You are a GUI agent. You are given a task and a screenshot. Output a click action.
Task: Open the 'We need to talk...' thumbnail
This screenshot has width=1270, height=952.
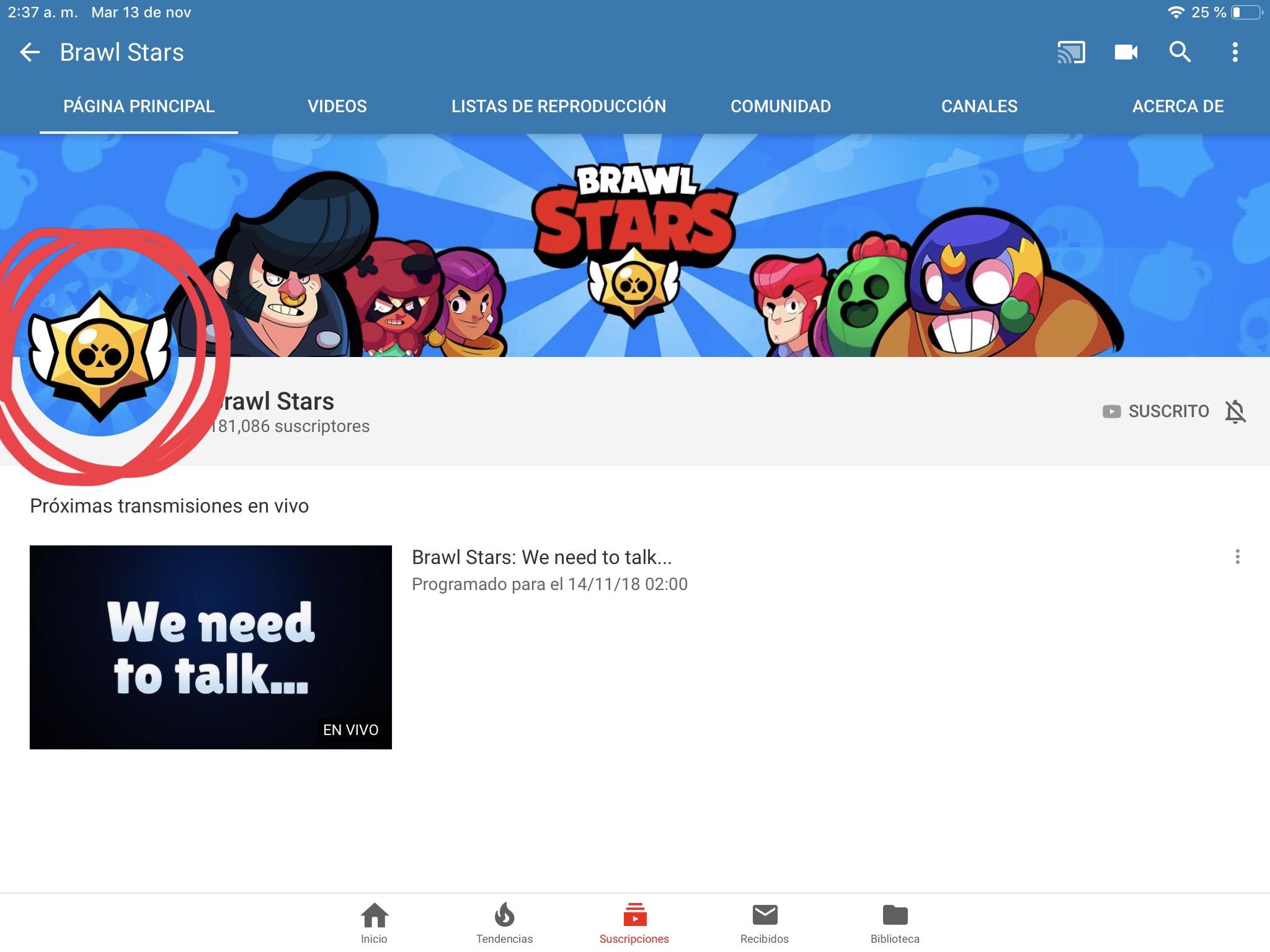click(x=211, y=647)
